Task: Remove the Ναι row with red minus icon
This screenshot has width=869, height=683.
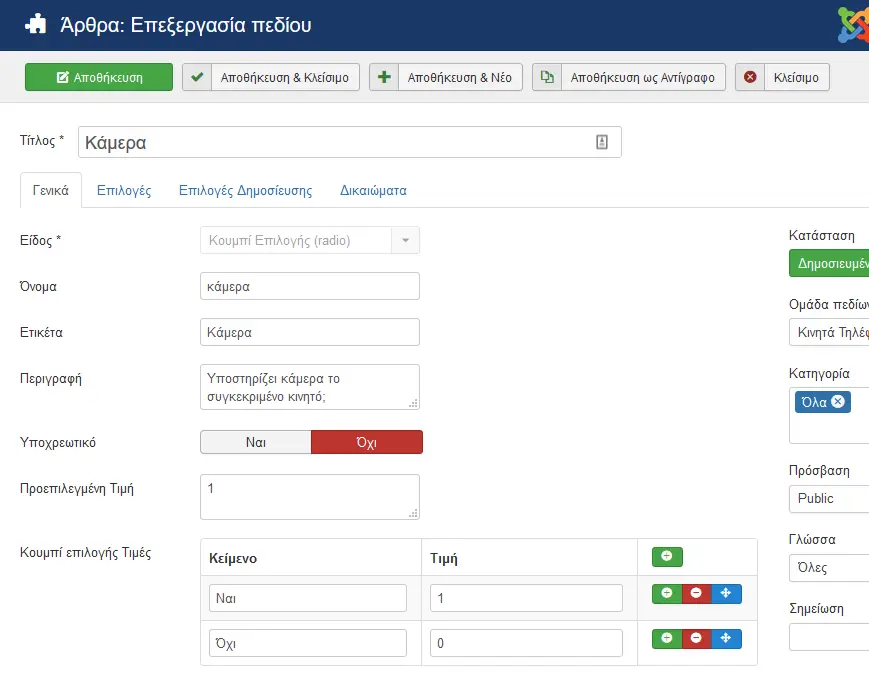Action: point(696,594)
